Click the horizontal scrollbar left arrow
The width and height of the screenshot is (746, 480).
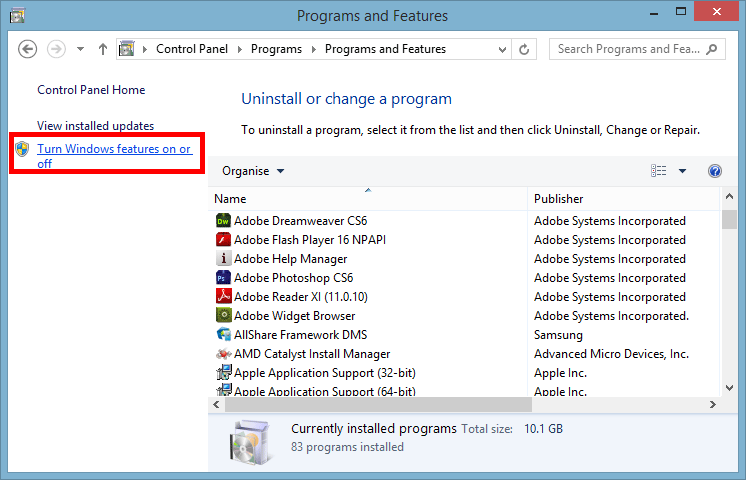216,404
